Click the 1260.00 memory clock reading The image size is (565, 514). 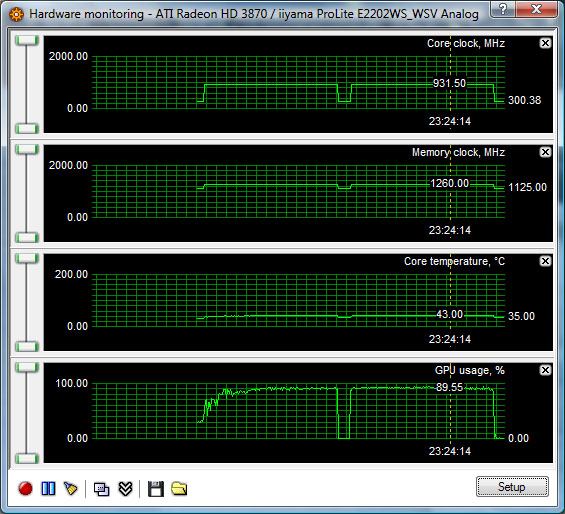coord(450,183)
